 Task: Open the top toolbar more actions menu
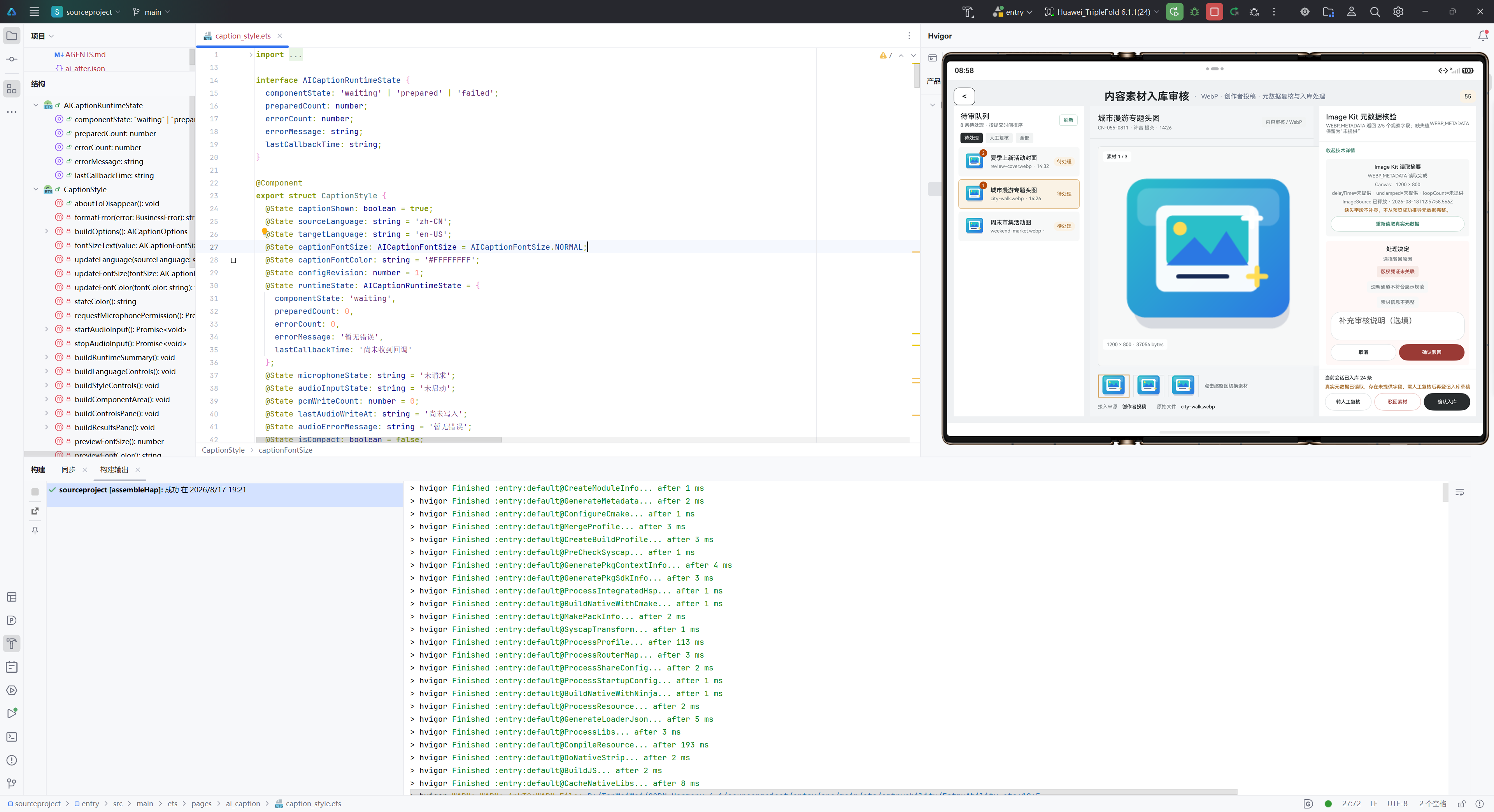[1274, 12]
